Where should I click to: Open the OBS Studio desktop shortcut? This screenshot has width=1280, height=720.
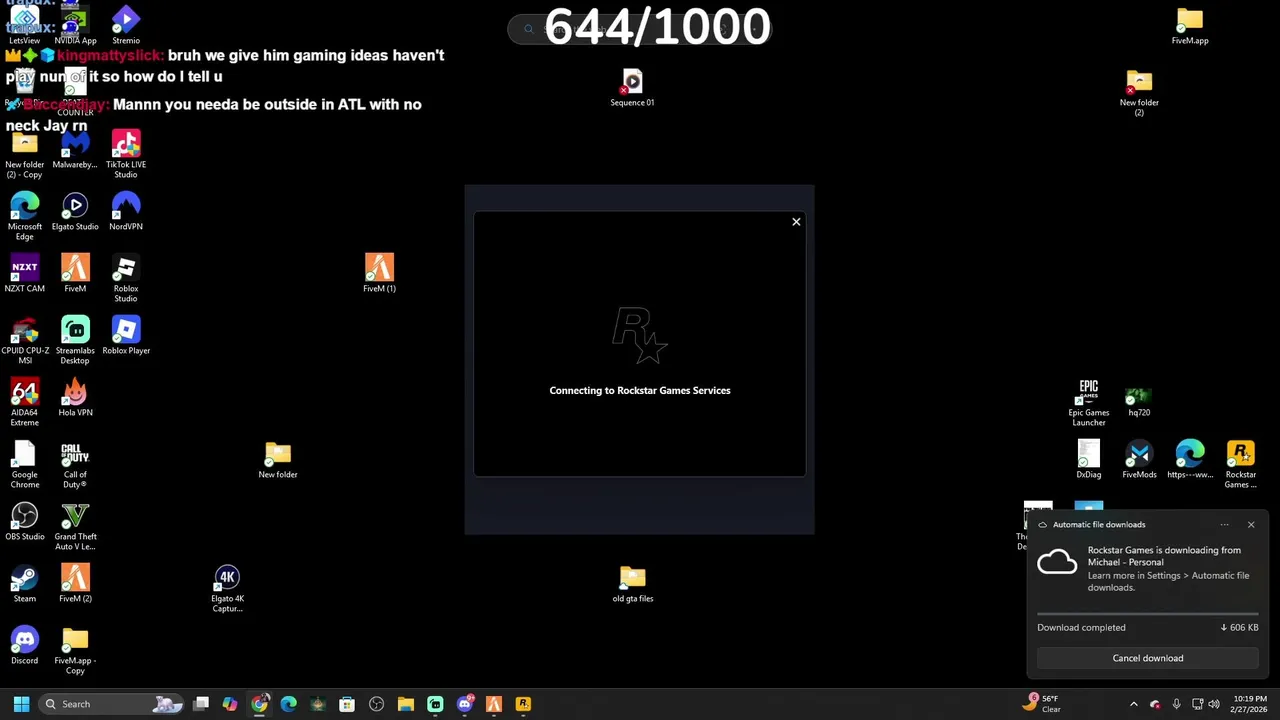[x=25, y=522]
